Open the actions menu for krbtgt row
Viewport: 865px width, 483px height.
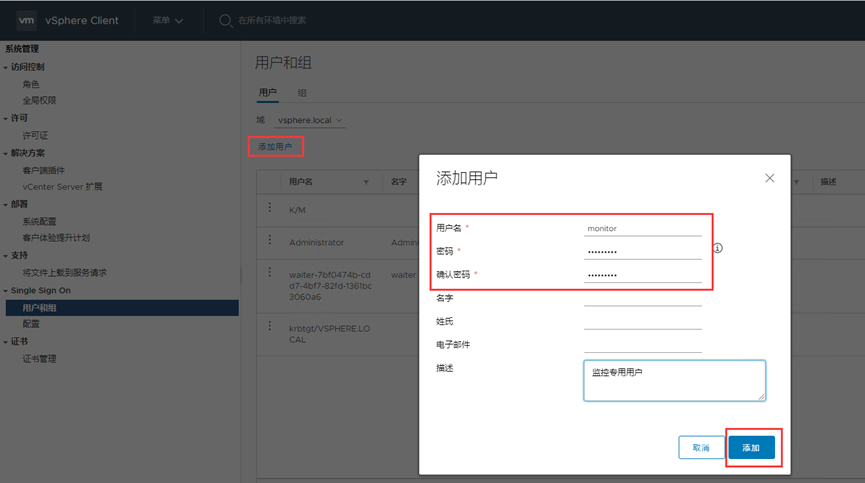point(270,326)
